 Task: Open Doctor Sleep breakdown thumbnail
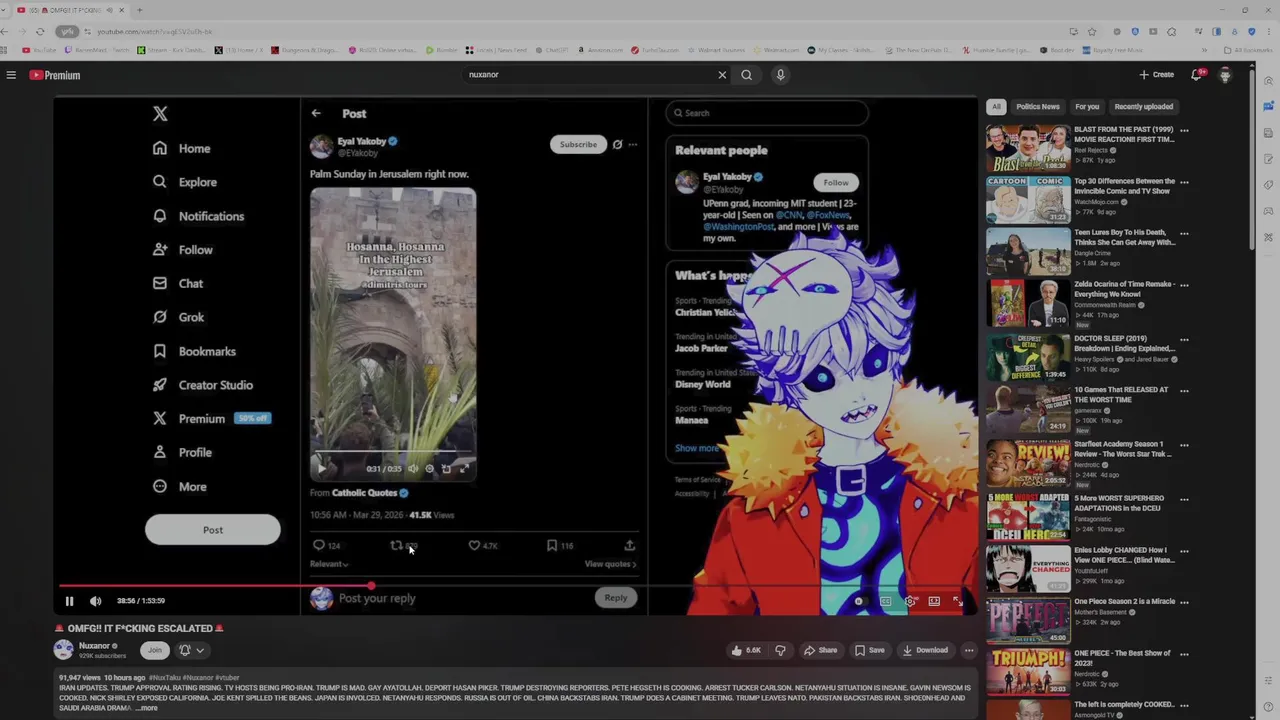[x=1028, y=356]
